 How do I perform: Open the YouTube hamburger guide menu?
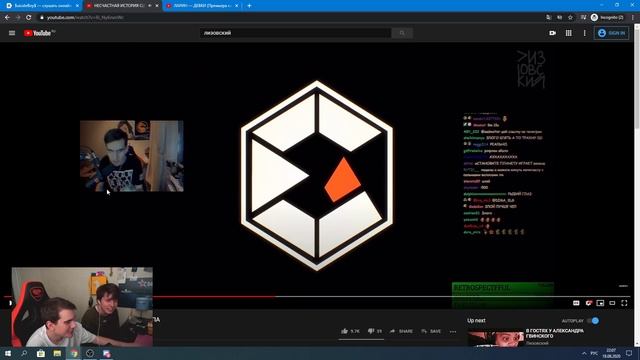12,33
